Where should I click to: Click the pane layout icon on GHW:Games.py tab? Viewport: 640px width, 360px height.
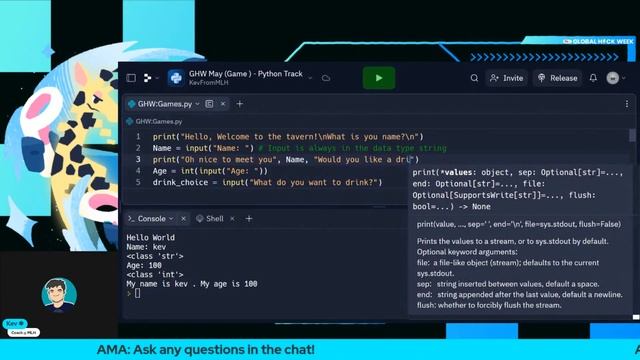point(209,104)
